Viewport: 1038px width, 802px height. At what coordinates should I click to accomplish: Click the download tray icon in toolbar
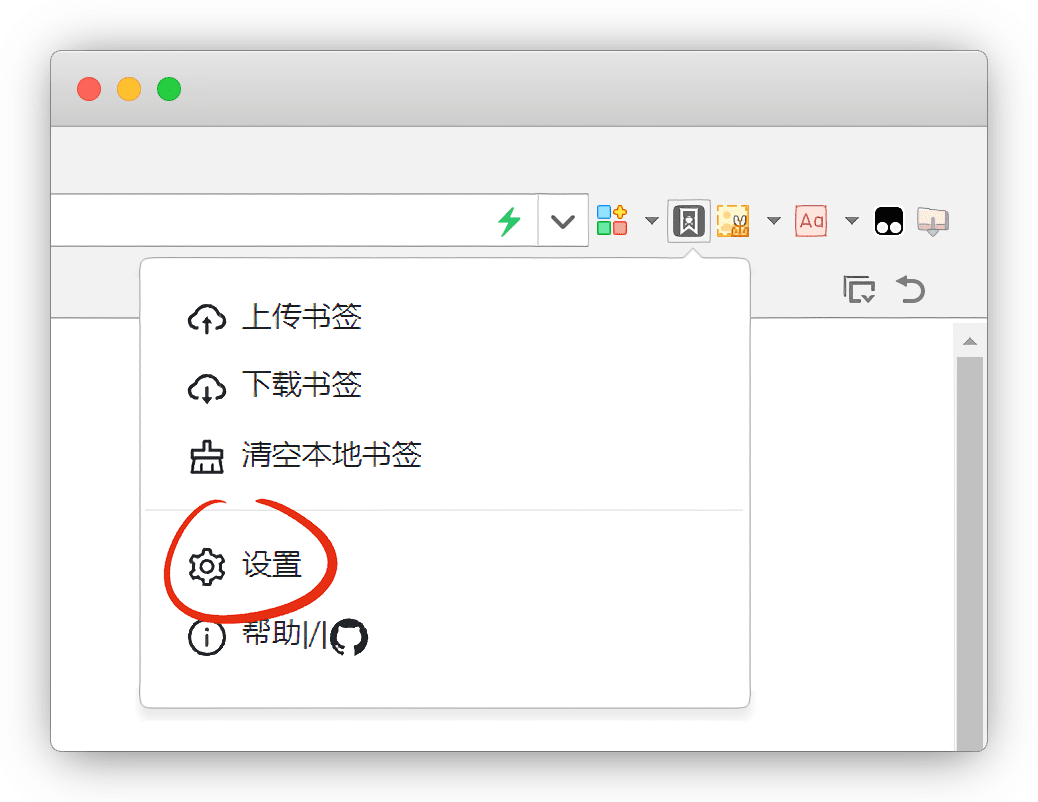[932, 221]
